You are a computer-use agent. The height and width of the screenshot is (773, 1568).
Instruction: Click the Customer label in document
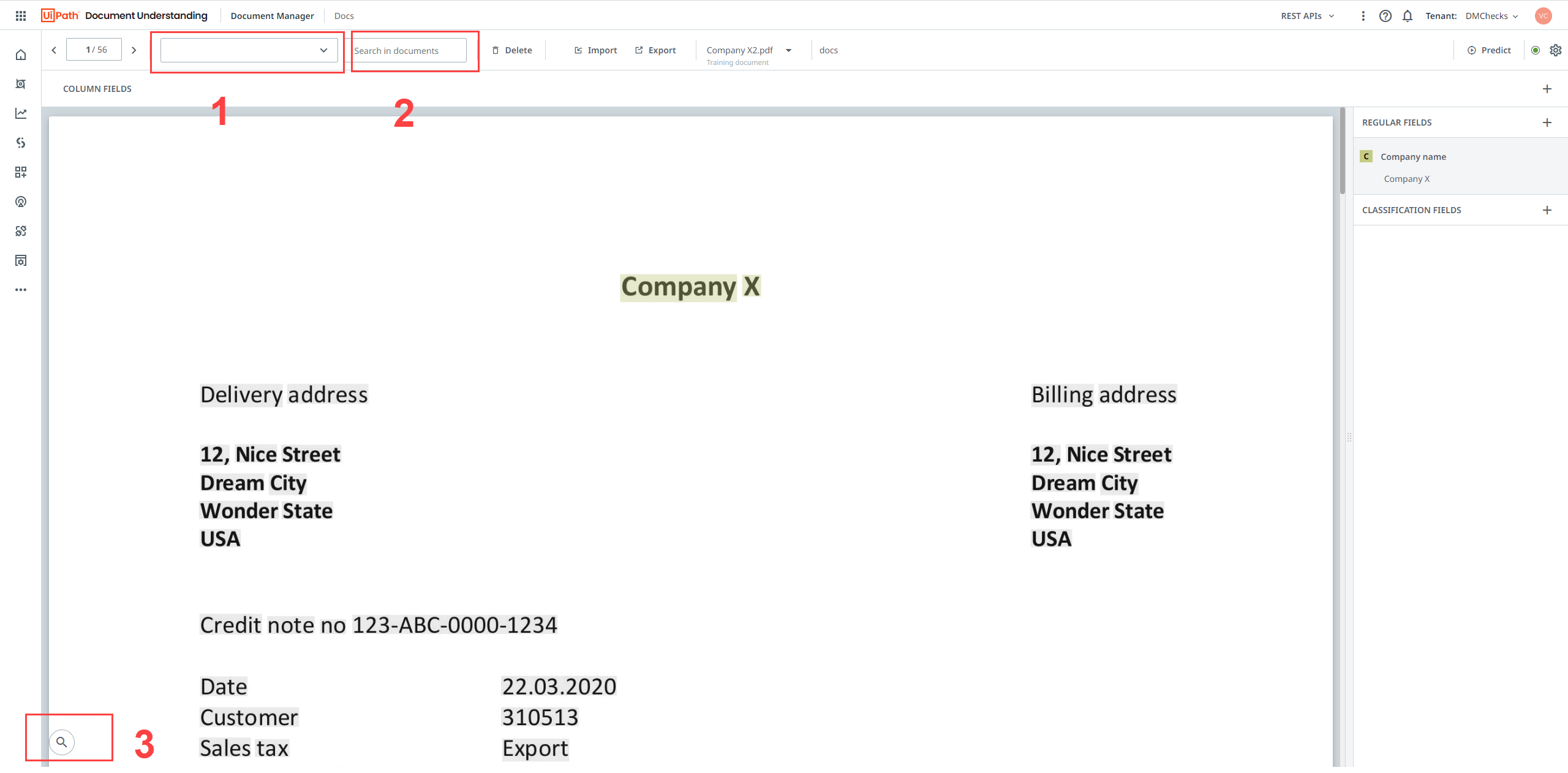tap(249, 717)
